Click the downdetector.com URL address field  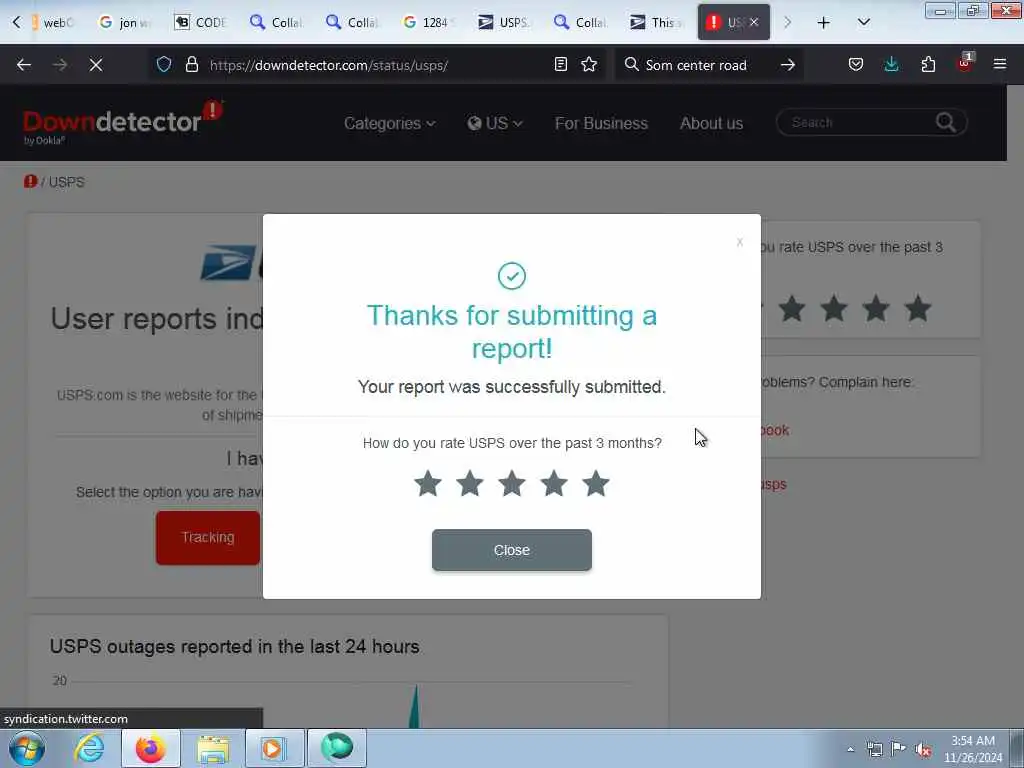[x=379, y=65]
